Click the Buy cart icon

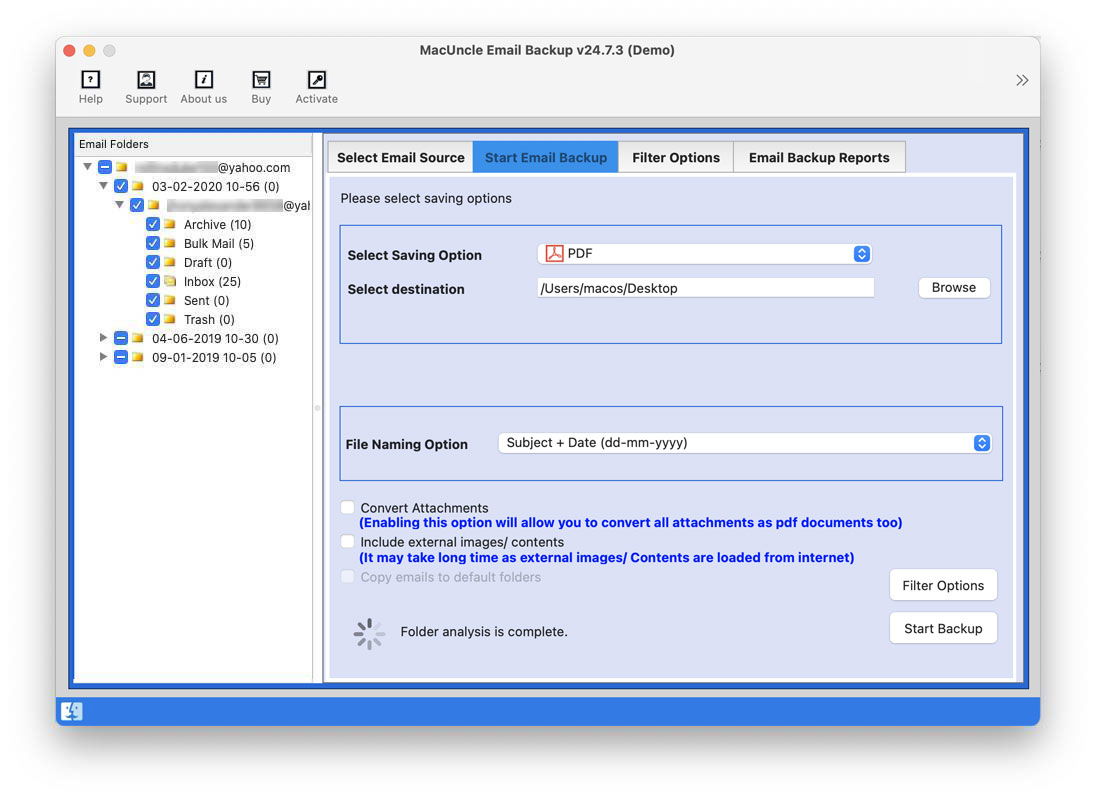coord(261,81)
